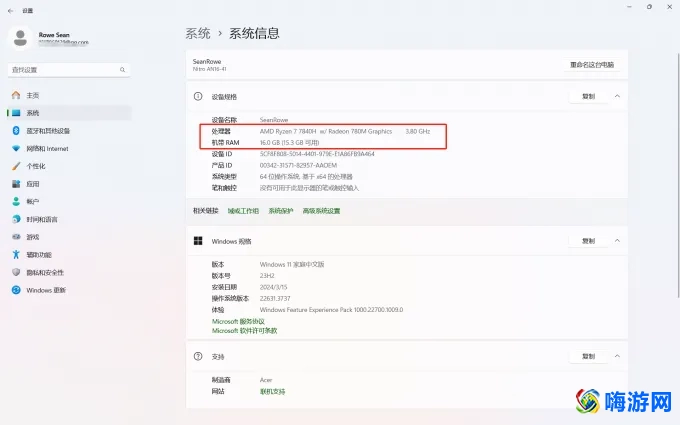Open 游戏 settings page
Screen dimensions: 680x425
point(69,237)
